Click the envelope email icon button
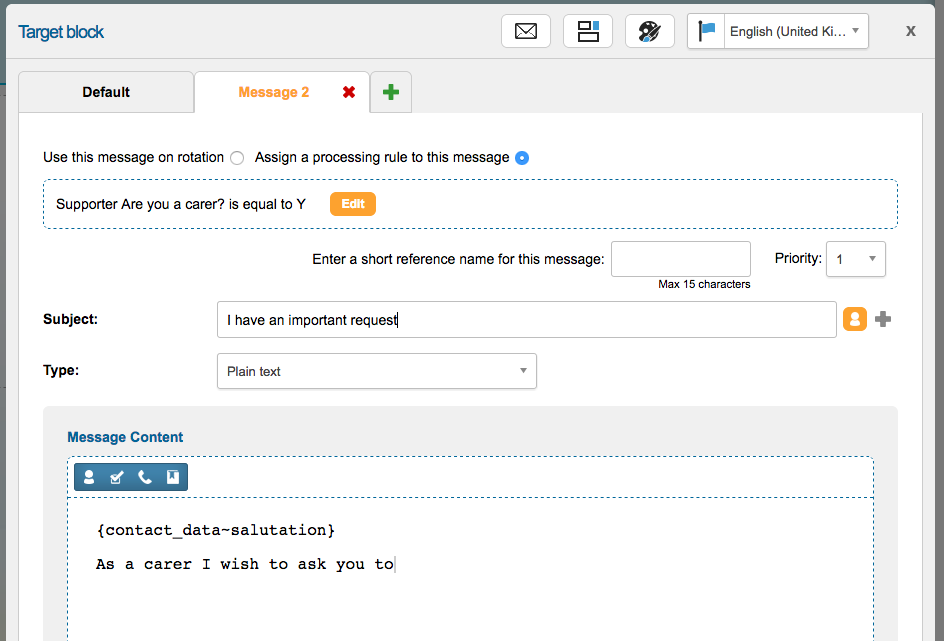944x641 pixels. (x=526, y=31)
